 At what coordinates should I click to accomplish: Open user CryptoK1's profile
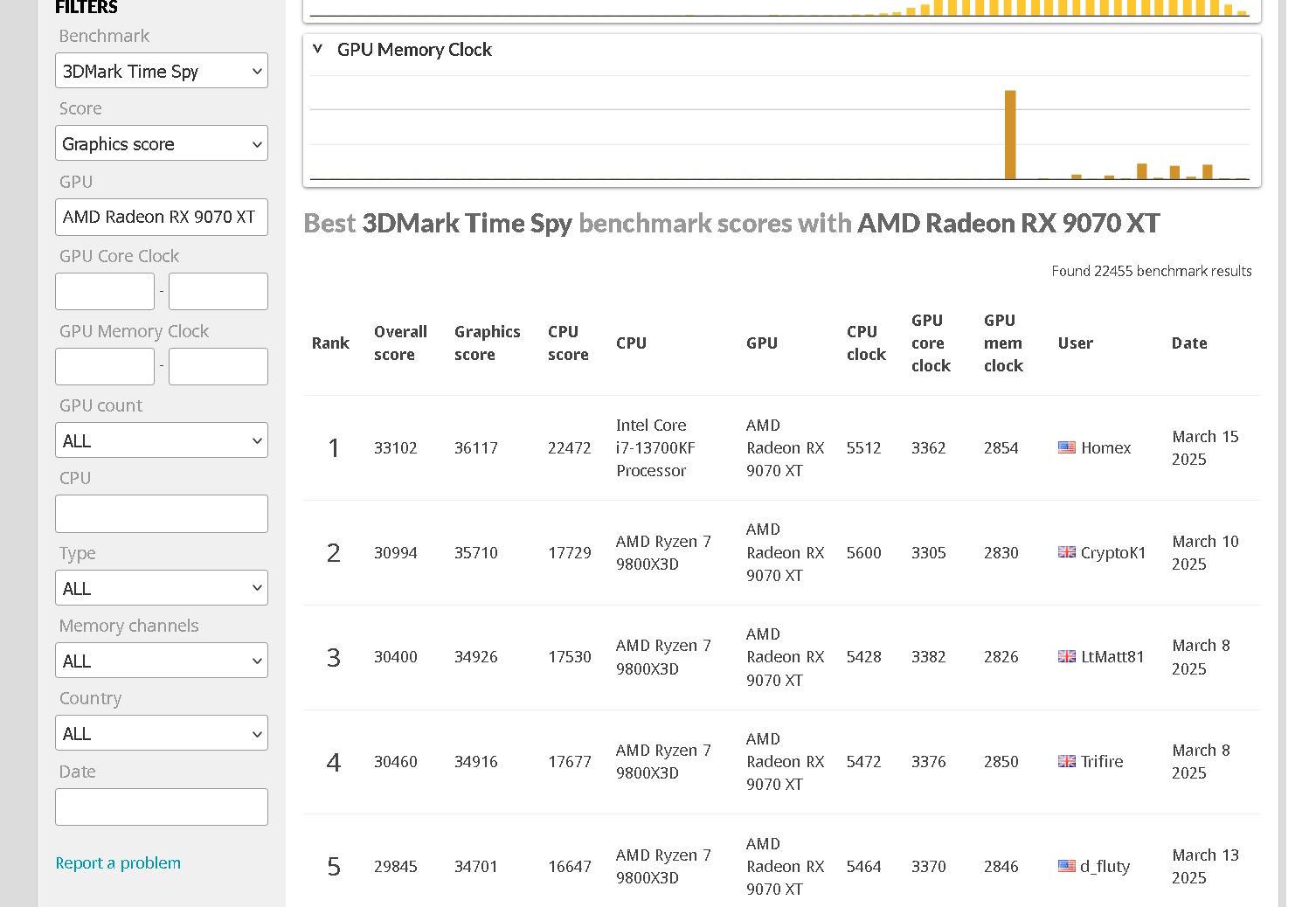[1113, 552]
